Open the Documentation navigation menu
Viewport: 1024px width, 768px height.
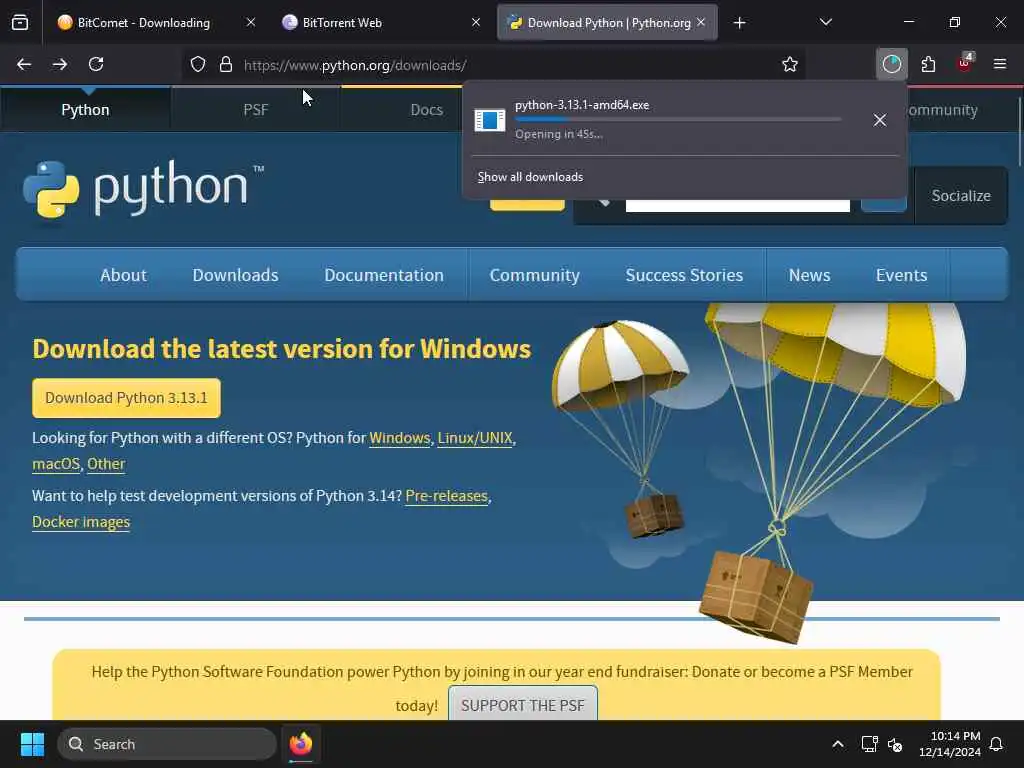pos(384,275)
